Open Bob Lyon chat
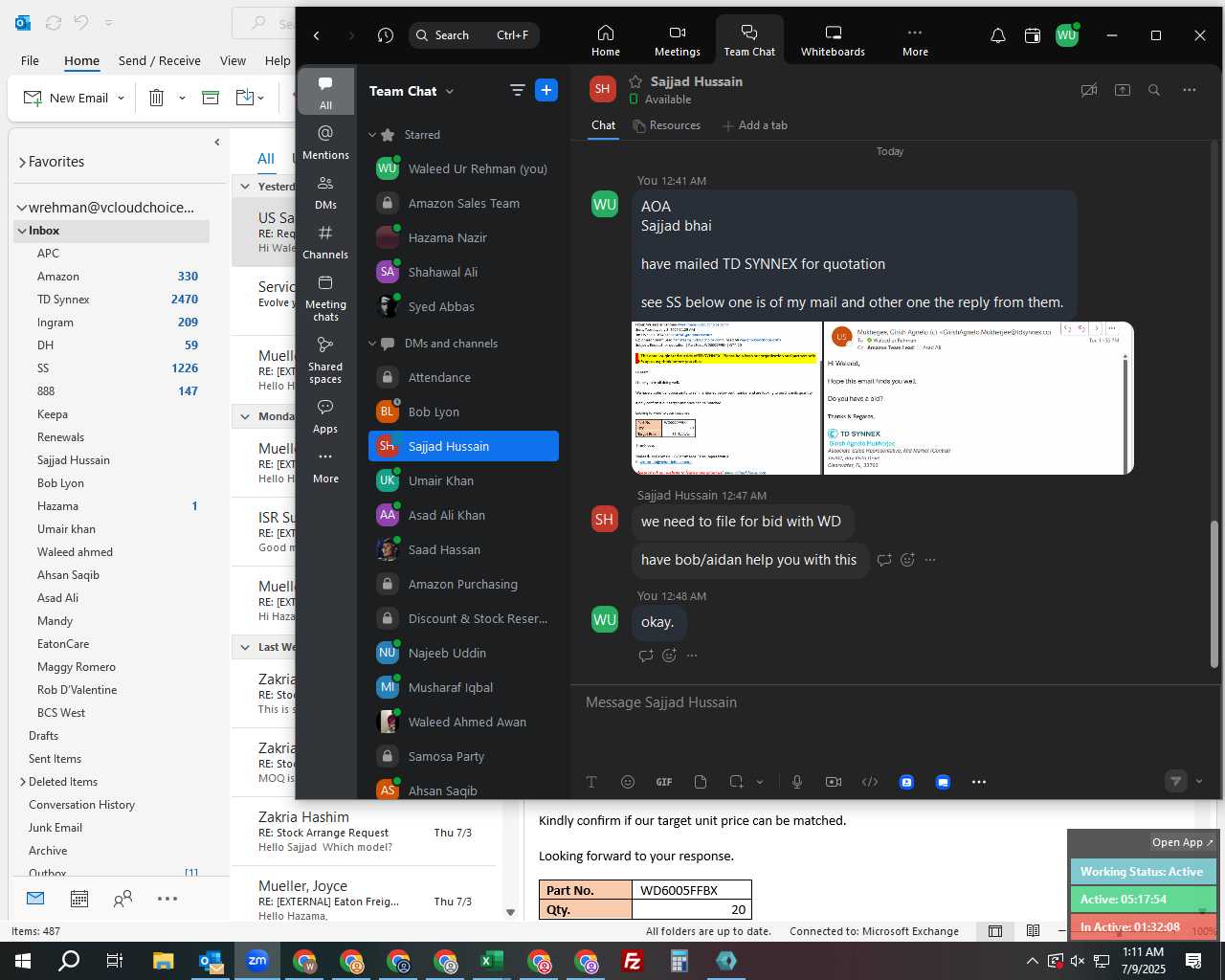 point(463,412)
